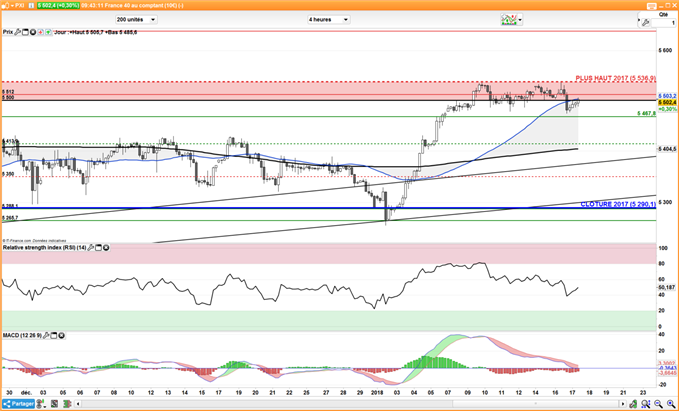Open the trading panel wrench settings
679x411 pixels.
click(x=645, y=23)
